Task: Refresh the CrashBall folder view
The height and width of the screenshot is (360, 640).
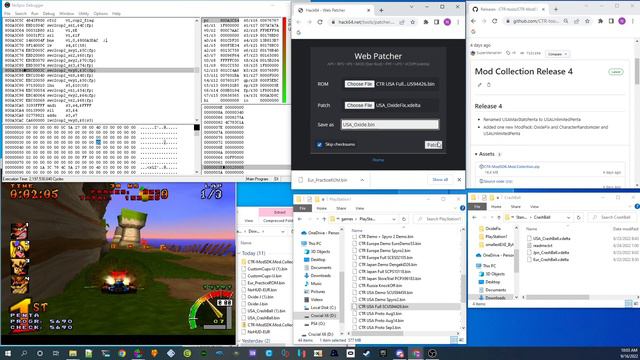Action: 578,218
